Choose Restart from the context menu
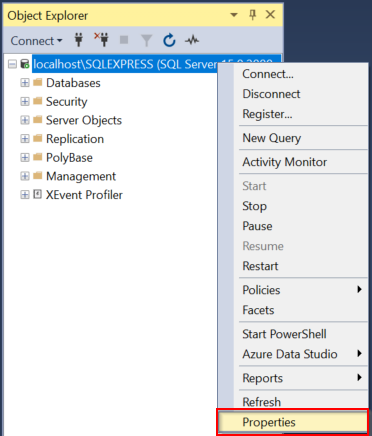This screenshot has height=436, width=372. pos(293,266)
